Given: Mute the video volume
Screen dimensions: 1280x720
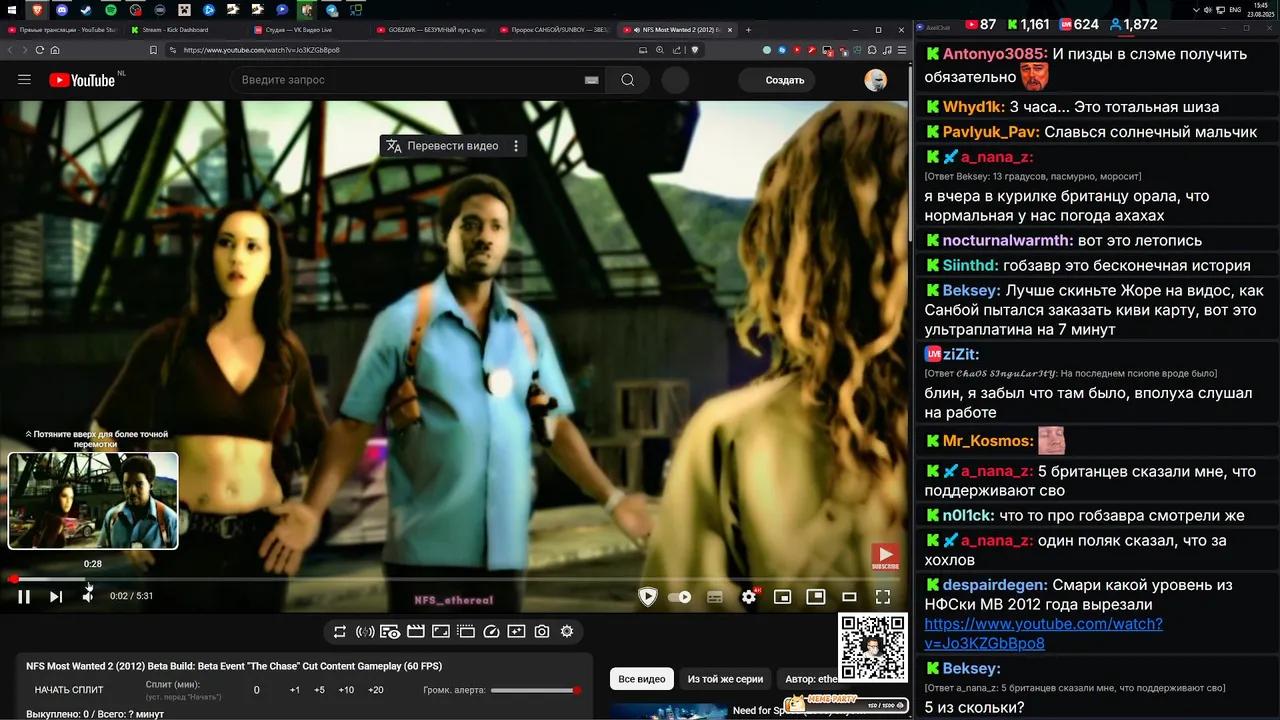Looking at the screenshot, I should 88,597.
